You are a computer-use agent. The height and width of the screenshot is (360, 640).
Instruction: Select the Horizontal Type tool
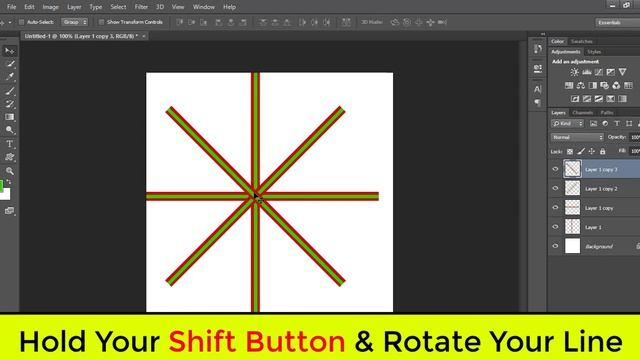pos(9,144)
